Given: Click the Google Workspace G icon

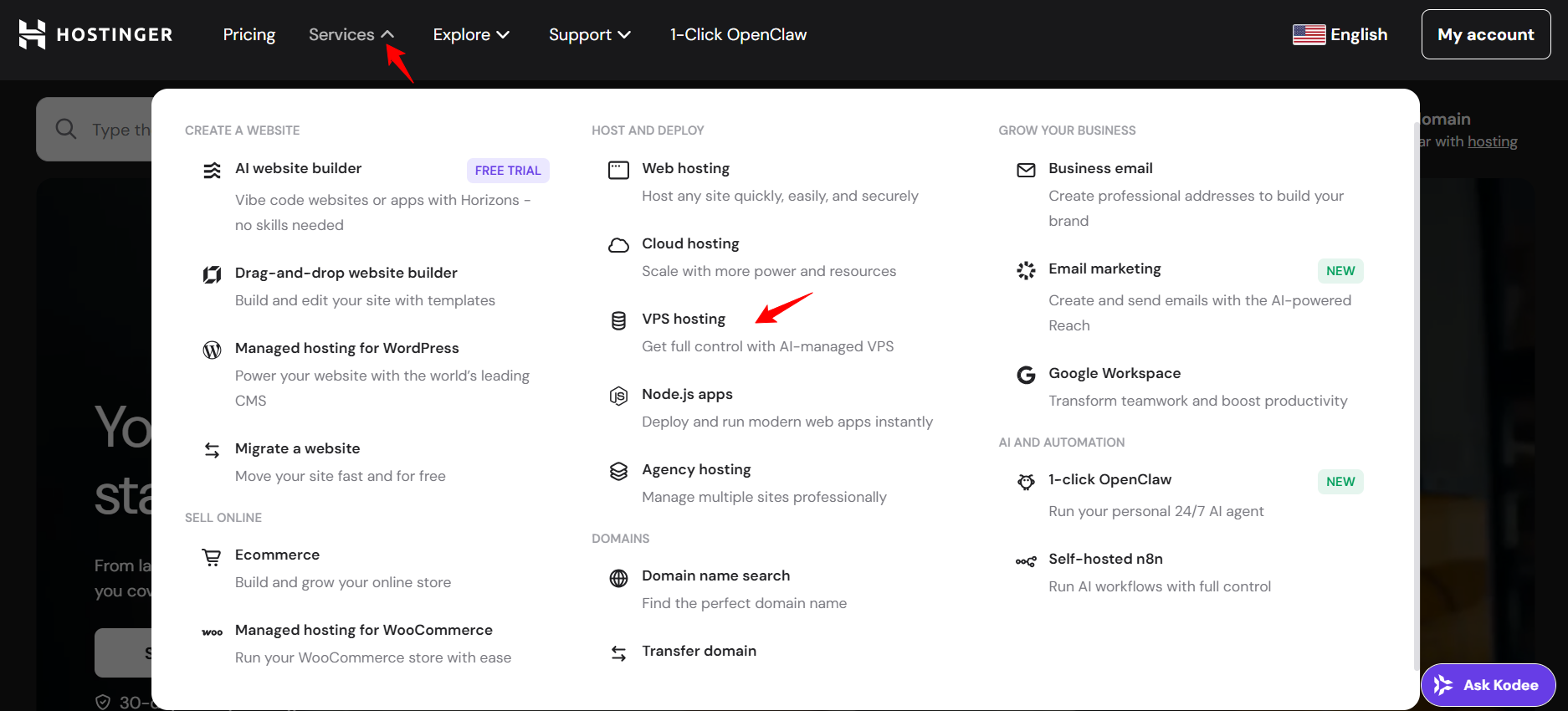Looking at the screenshot, I should (x=1026, y=375).
